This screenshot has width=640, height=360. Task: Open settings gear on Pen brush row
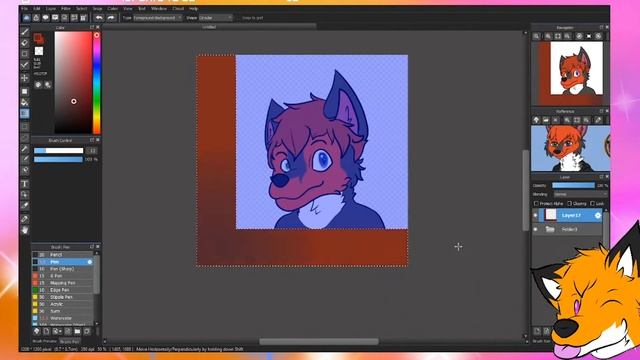point(90,262)
